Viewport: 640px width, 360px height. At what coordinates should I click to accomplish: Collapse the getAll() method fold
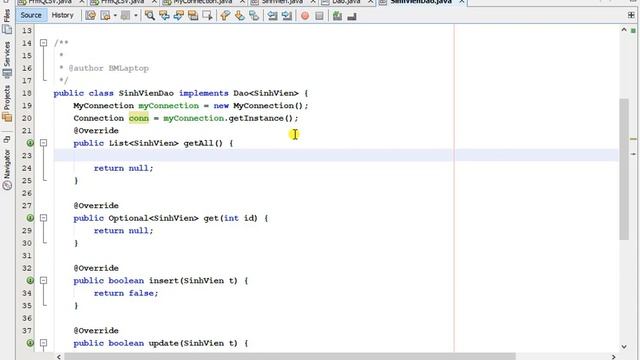point(43,143)
